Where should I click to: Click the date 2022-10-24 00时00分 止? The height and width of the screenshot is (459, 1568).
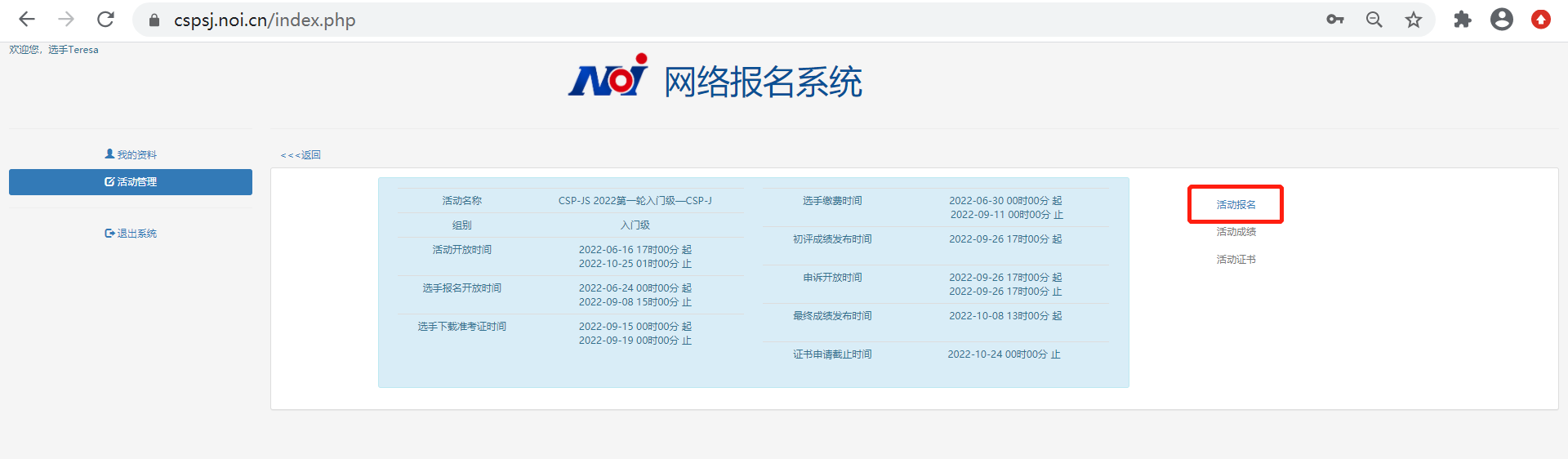pos(1004,354)
